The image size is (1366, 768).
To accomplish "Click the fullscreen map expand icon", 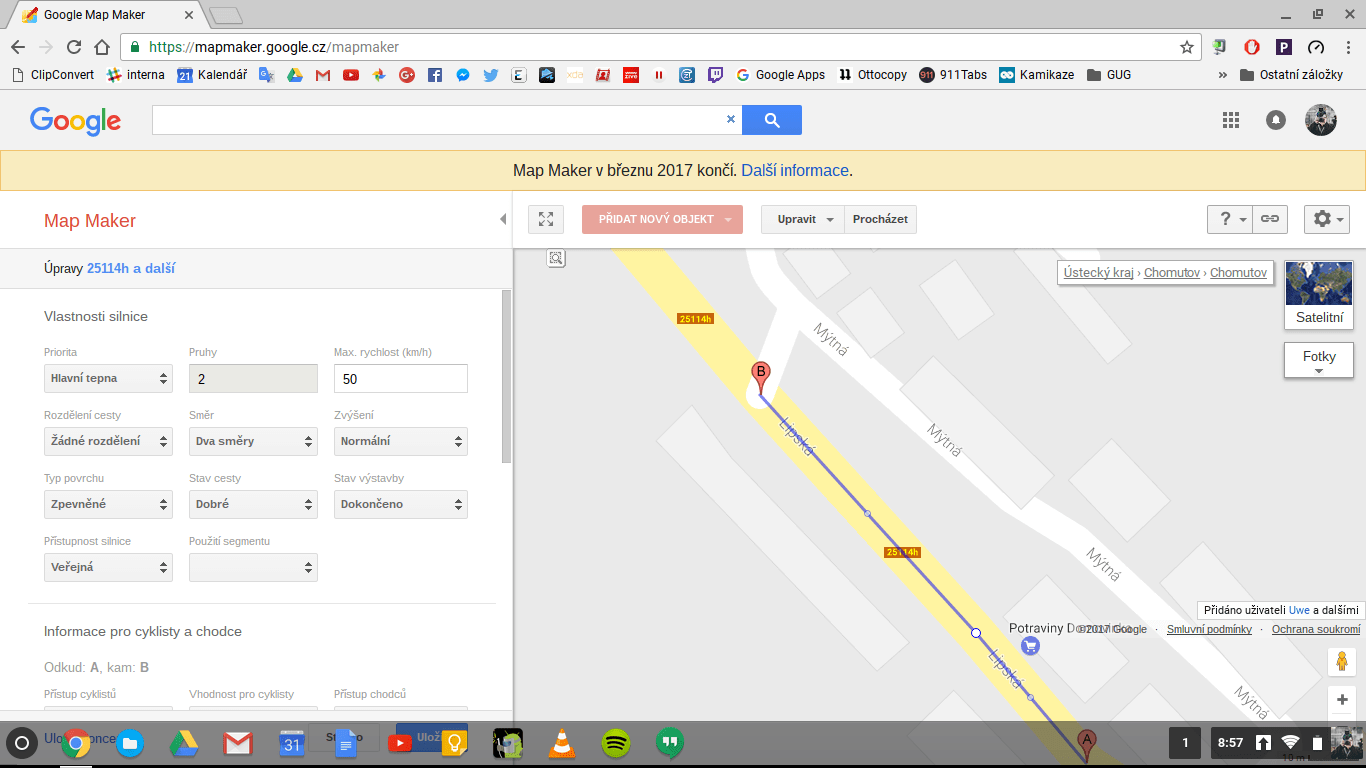I will point(546,219).
